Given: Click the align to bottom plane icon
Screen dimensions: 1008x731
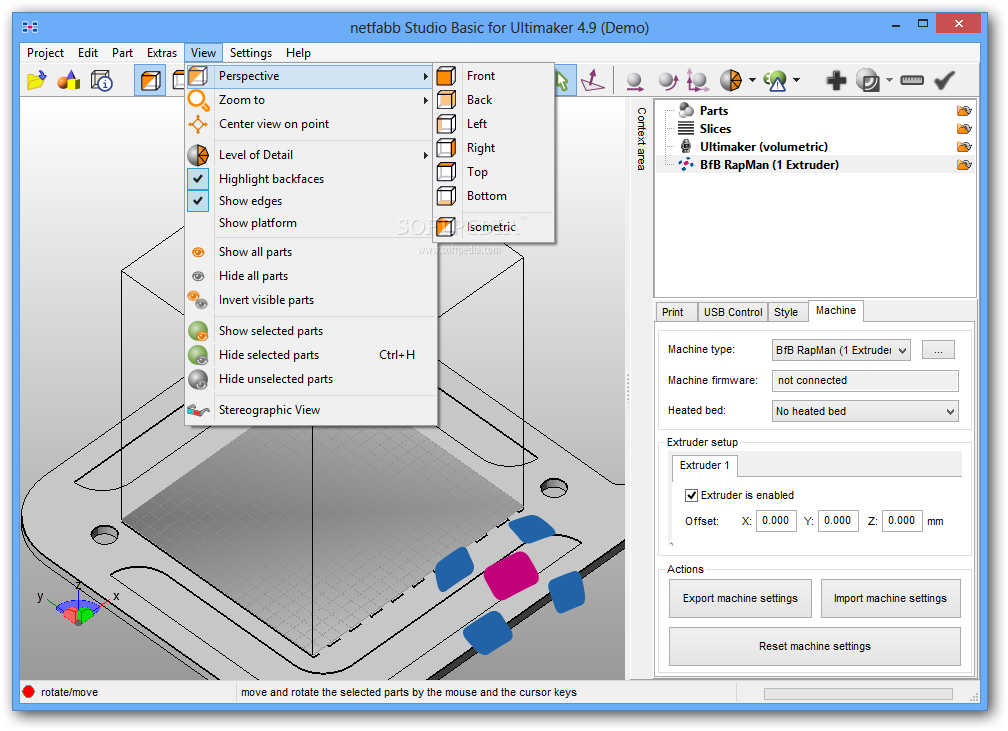Looking at the screenshot, I should coord(593,81).
